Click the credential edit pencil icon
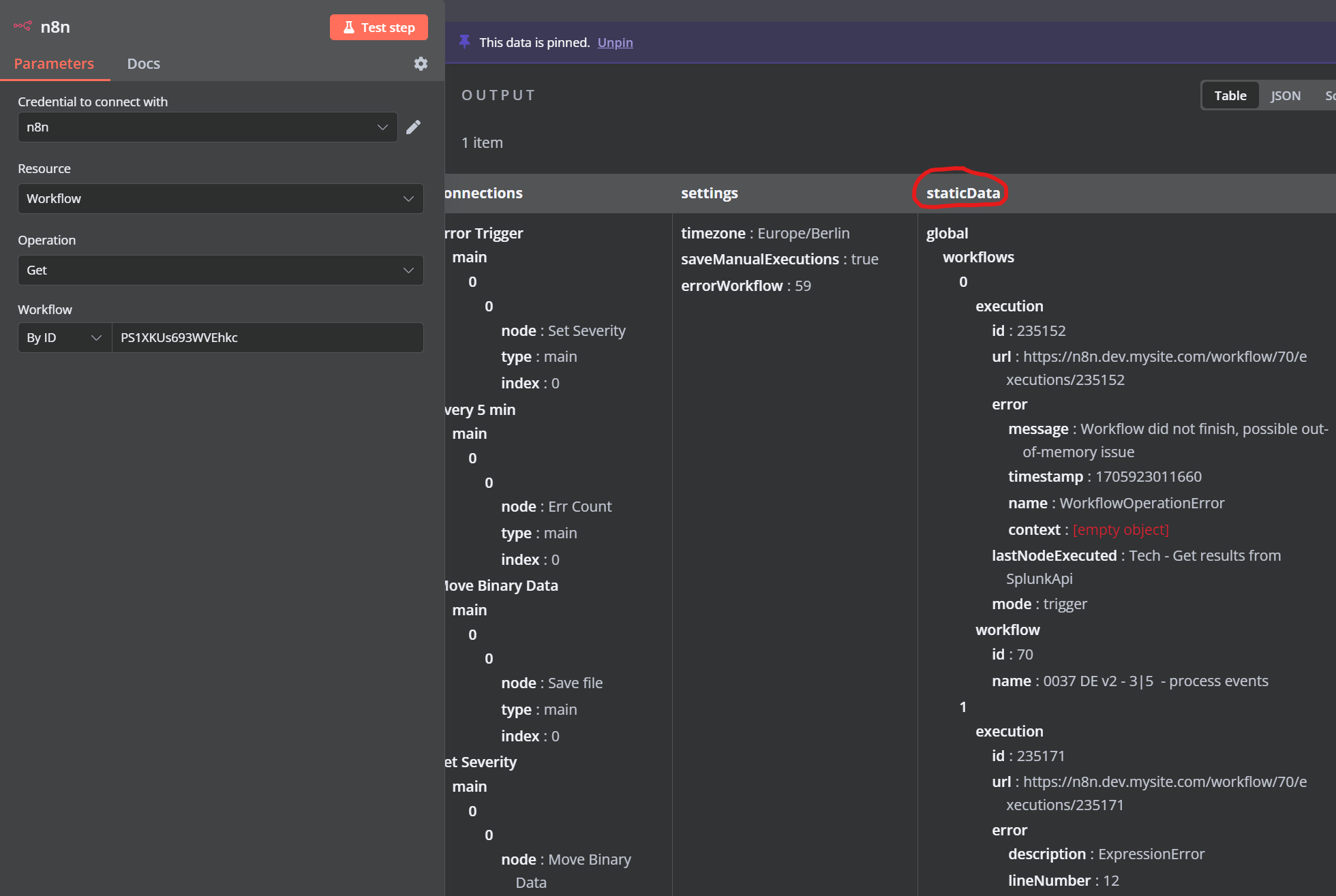The width and height of the screenshot is (1336, 896). 413,127
